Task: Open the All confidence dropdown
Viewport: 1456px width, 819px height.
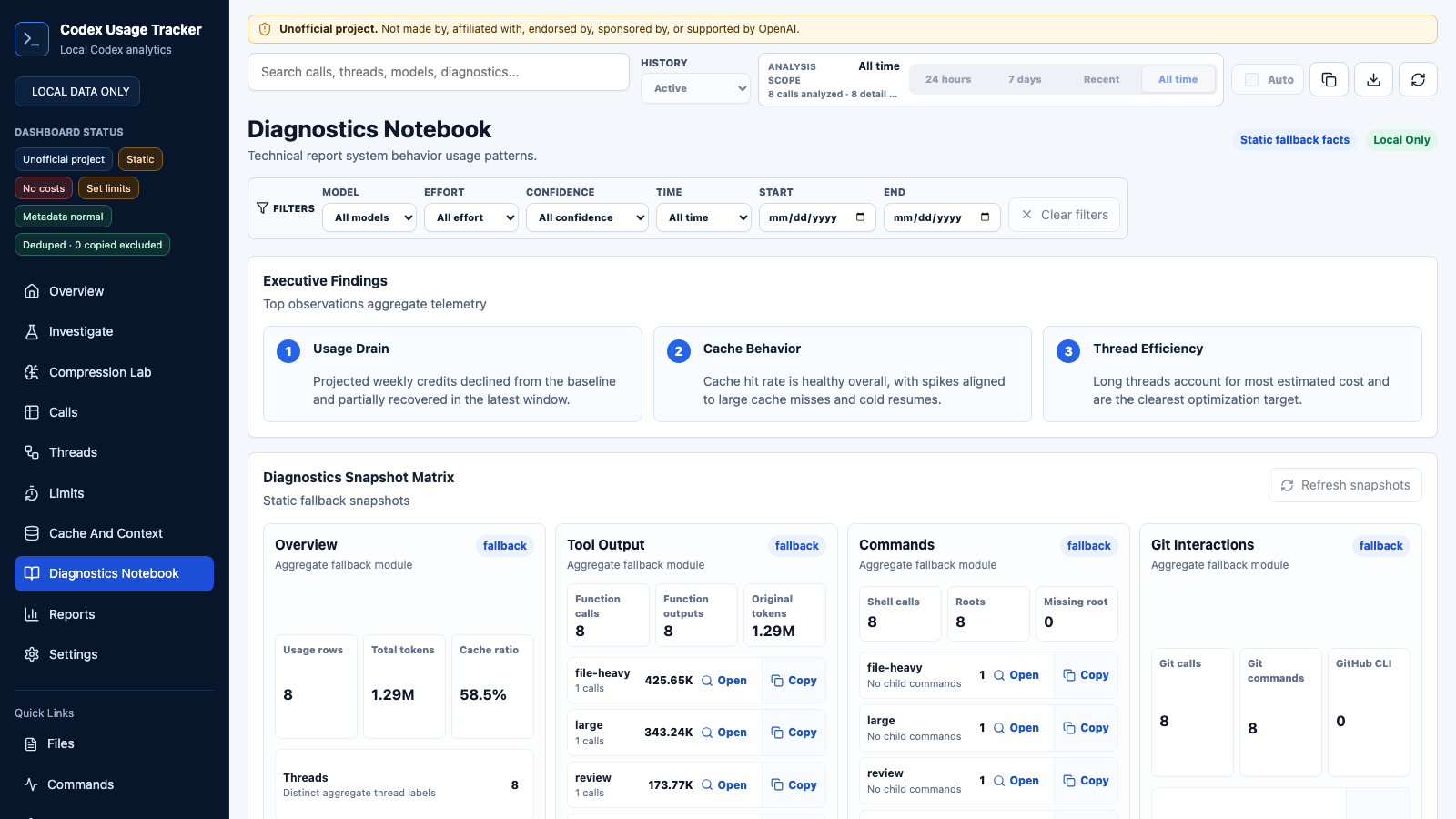Action: click(586, 217)
